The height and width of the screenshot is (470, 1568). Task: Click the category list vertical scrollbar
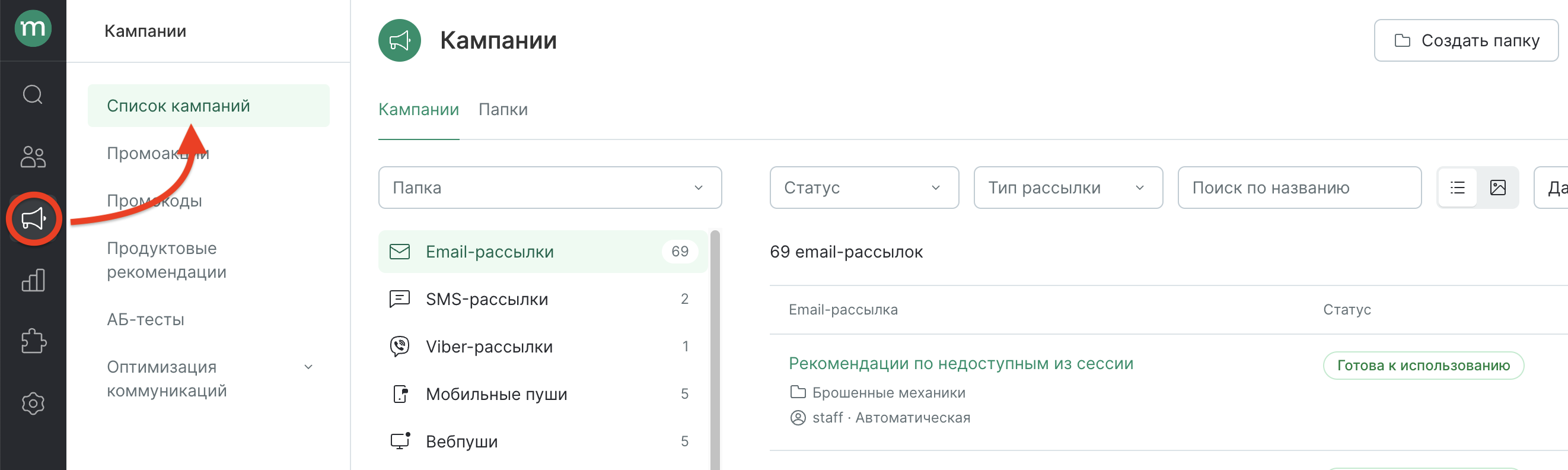click(x=715, y=350)
